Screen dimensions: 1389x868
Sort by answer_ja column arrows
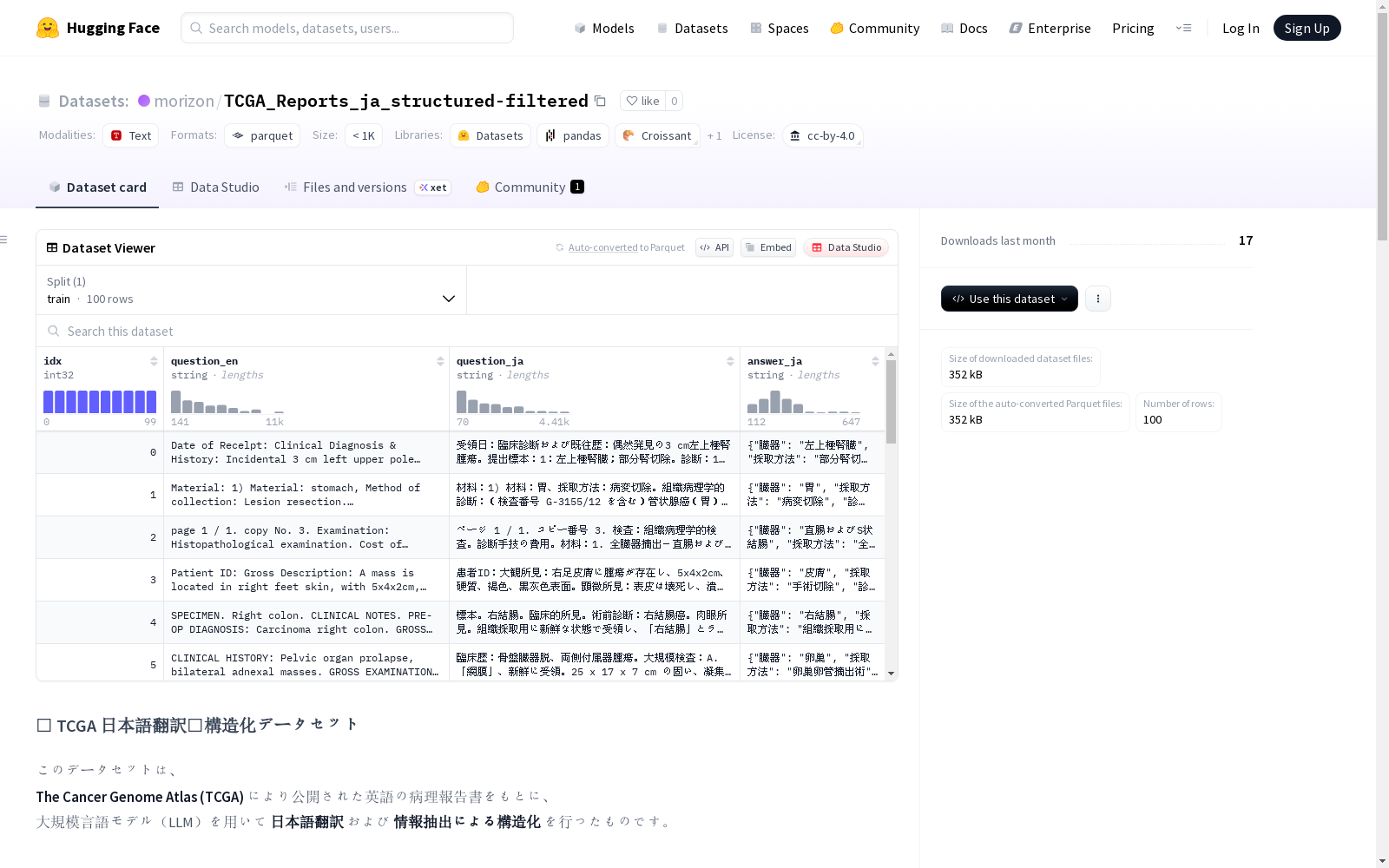pyautogui.click(x=875, y=361)
